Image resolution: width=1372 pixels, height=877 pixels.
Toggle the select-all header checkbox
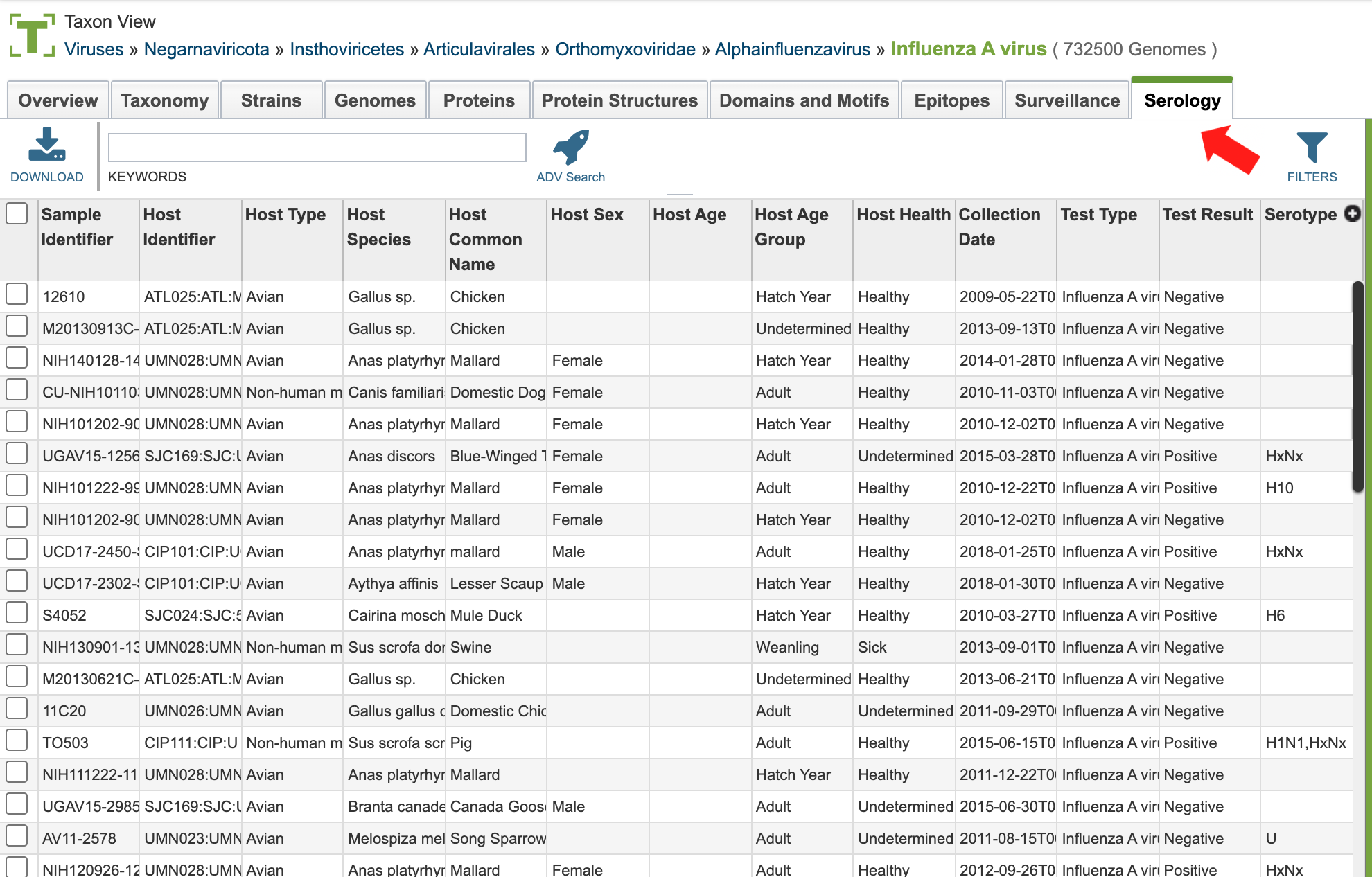click(x=17, y=213)
